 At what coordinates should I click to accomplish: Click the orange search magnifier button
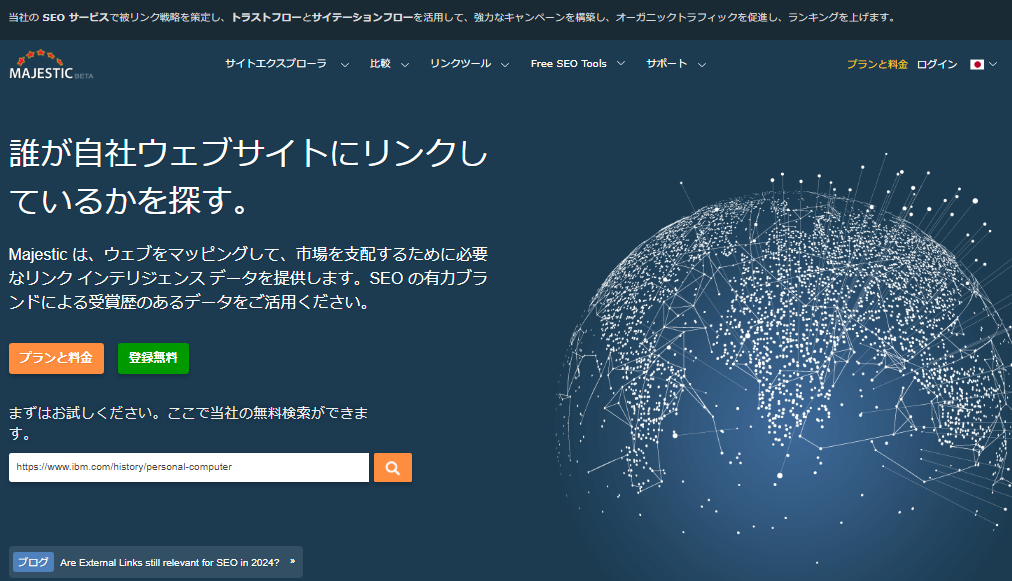pos(392,467)
